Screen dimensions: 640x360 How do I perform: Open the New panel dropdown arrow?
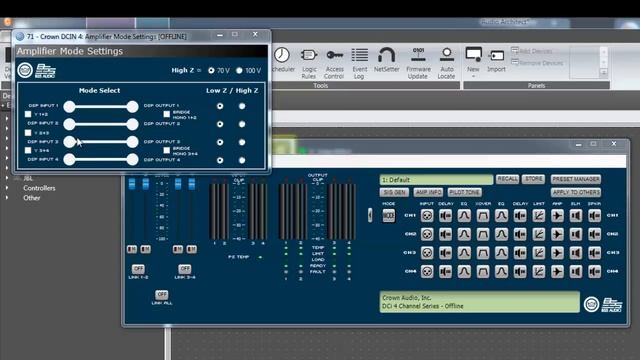pos(473,76)
